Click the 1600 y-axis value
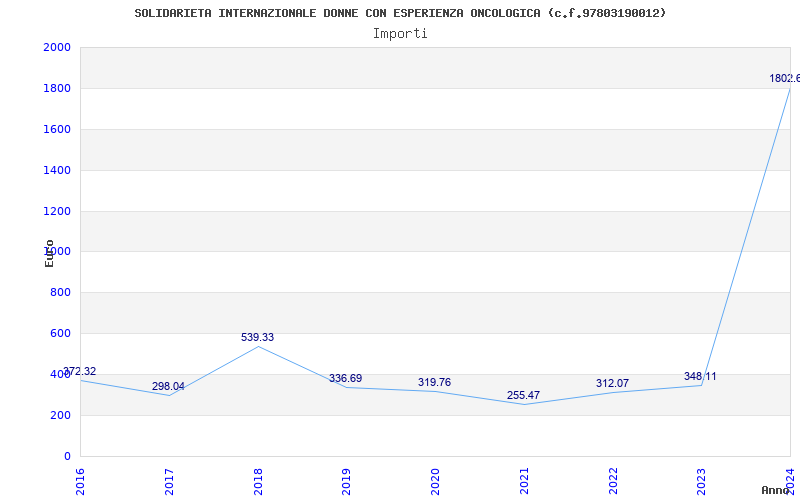800x500 pixels. [x=57, y=130]
